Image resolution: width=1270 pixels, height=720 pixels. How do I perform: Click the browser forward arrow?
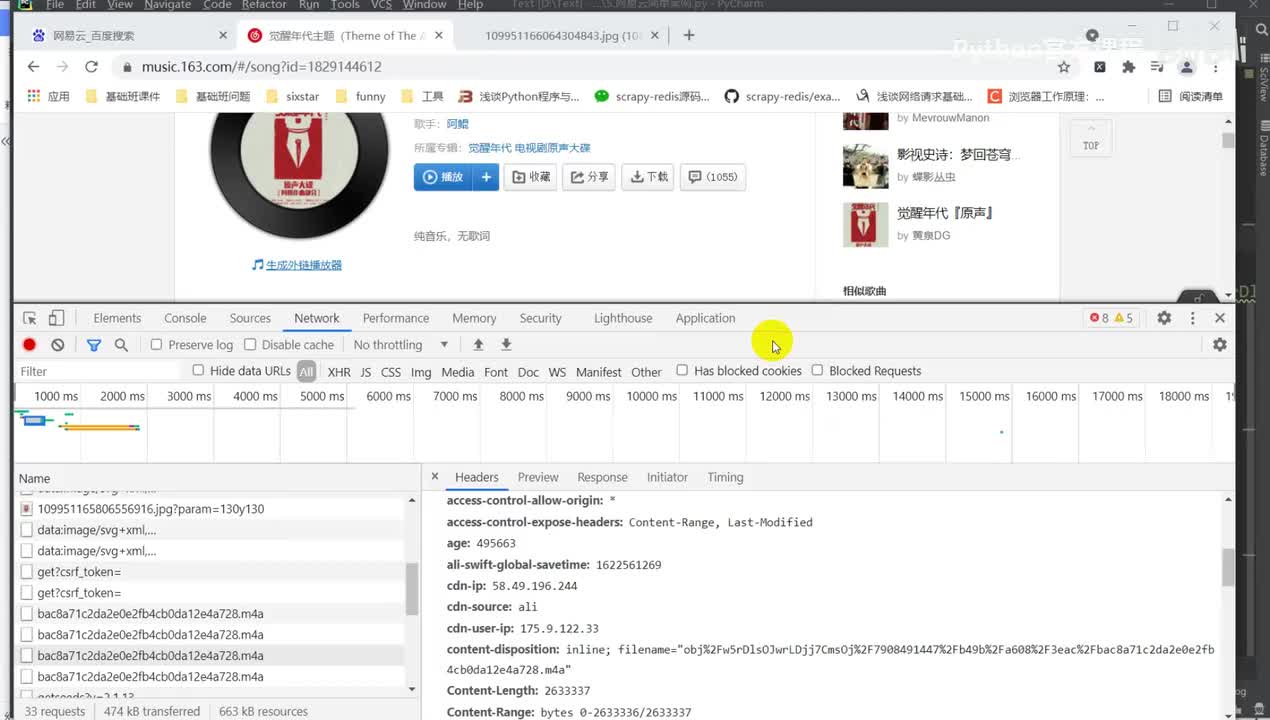tap(62, 66)
